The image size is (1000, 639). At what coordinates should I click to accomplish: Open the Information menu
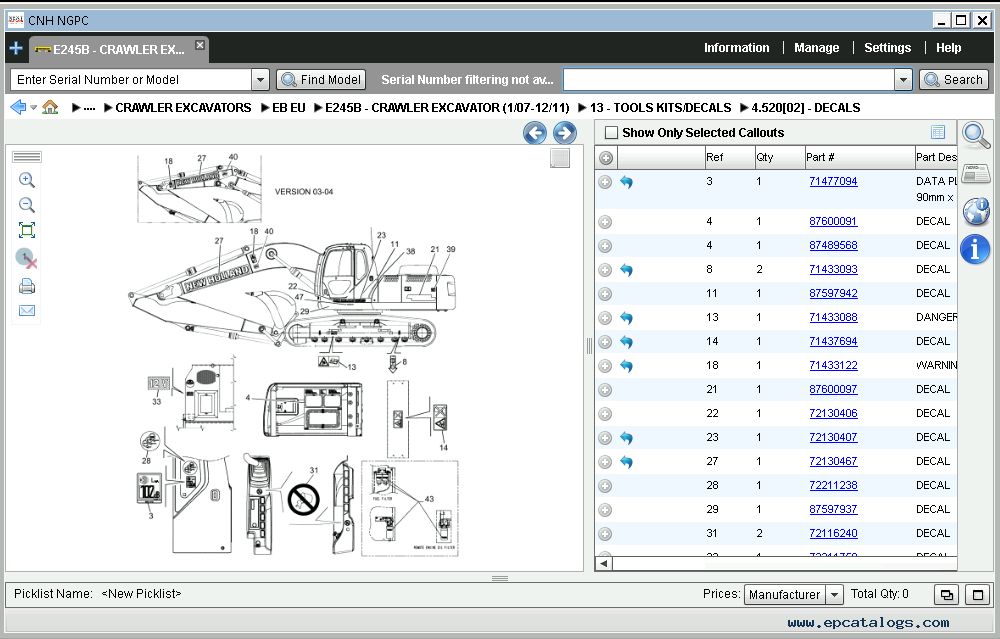[x=737, y=48]
